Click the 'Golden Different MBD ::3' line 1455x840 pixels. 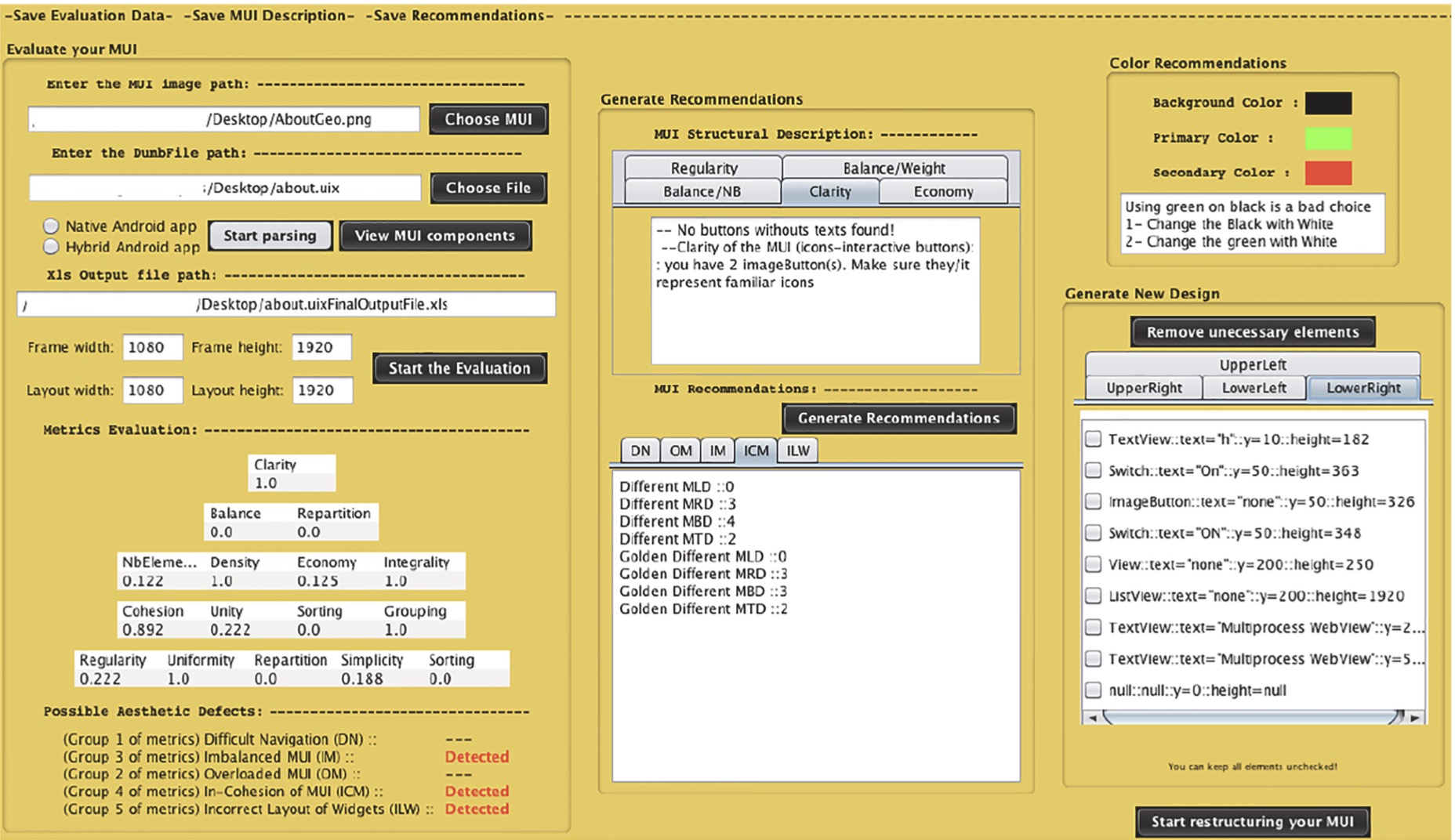pyautogui.click(x=703, y=591)
